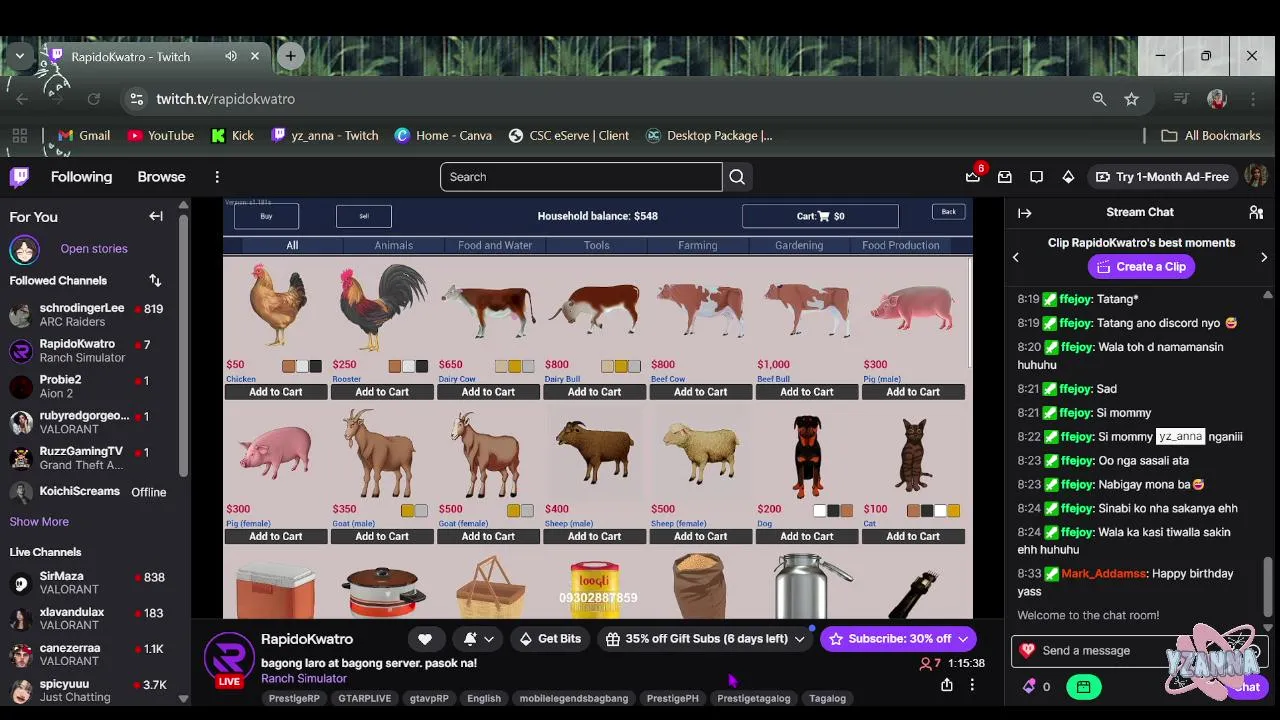Collapse the Stream Chat panel
The width and height of the screenshot is (1280, 720).
point(1024,213)
